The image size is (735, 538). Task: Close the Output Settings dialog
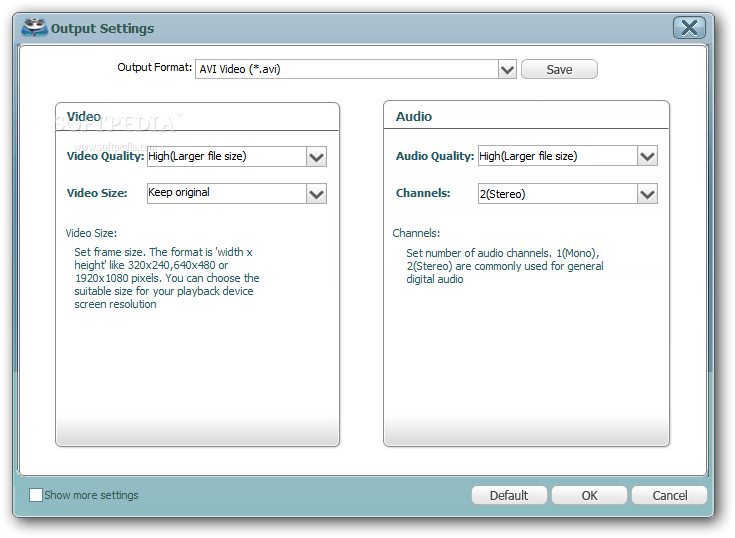pos(689,28)
